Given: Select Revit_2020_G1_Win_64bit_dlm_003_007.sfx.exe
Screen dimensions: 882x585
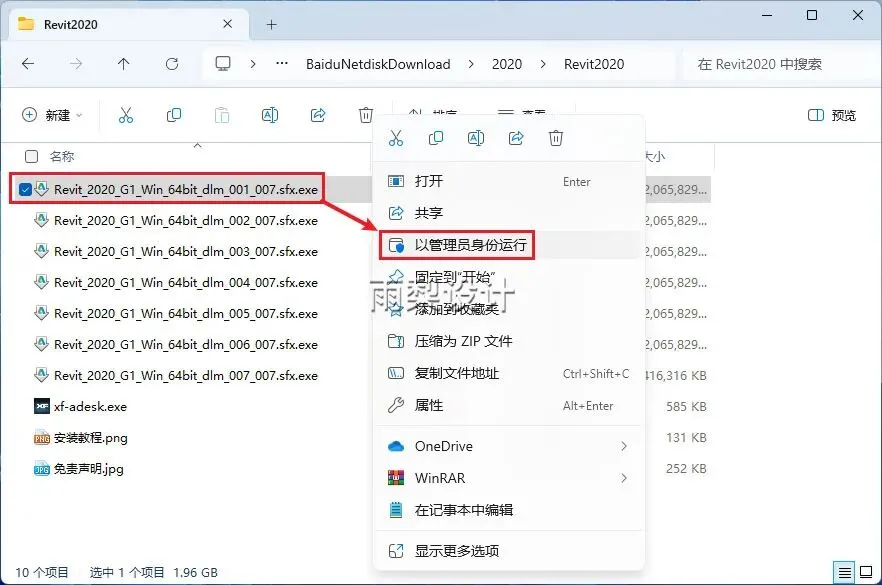Looking at the screenshot, I should (186, 251).
